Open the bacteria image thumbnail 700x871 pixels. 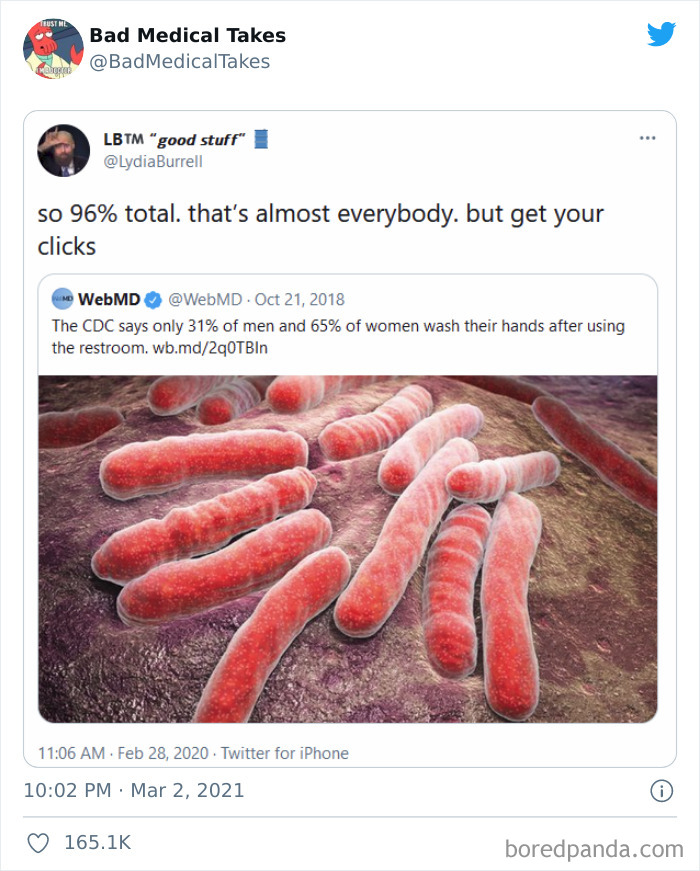click(x=350, y=545)
